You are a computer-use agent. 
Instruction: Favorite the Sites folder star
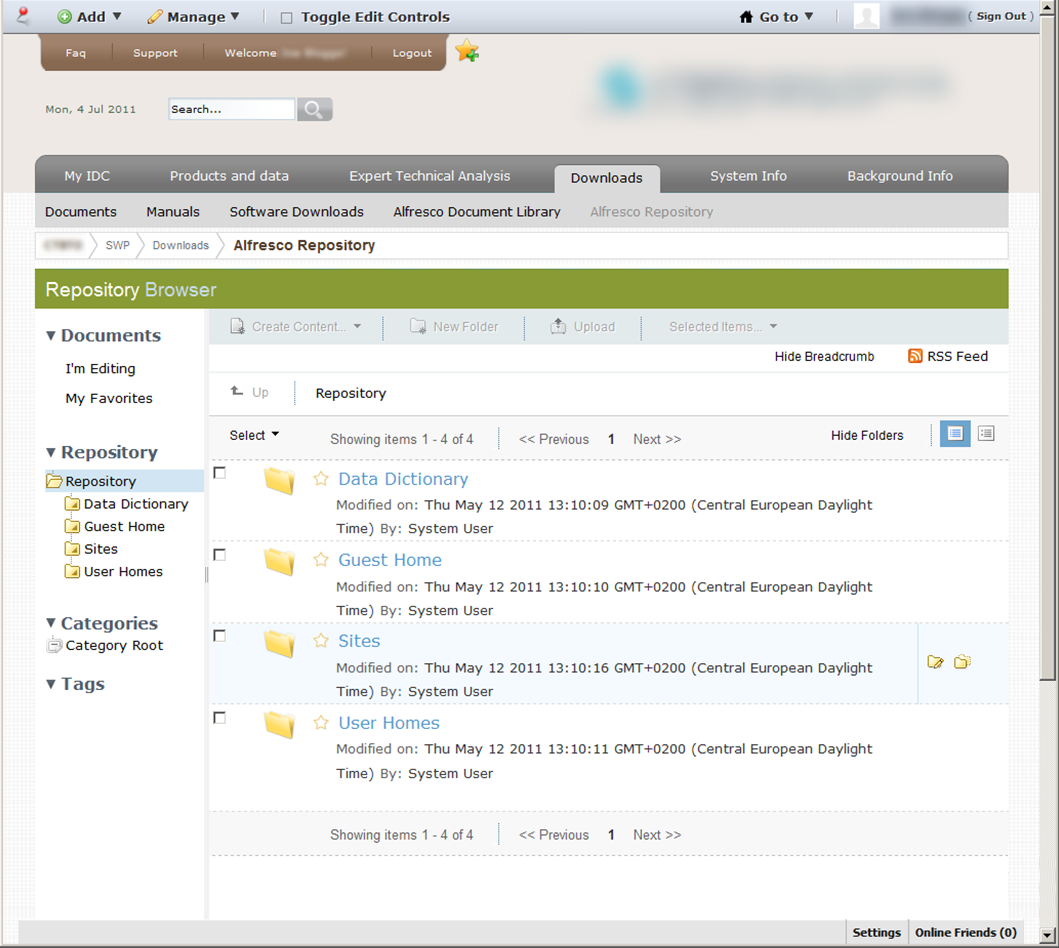tap(321, 641)
